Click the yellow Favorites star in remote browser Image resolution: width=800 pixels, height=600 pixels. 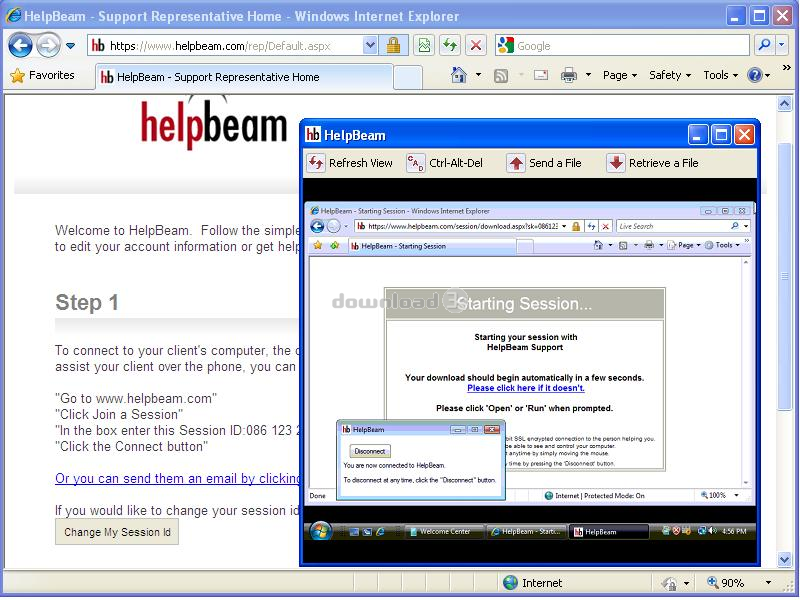318,245
